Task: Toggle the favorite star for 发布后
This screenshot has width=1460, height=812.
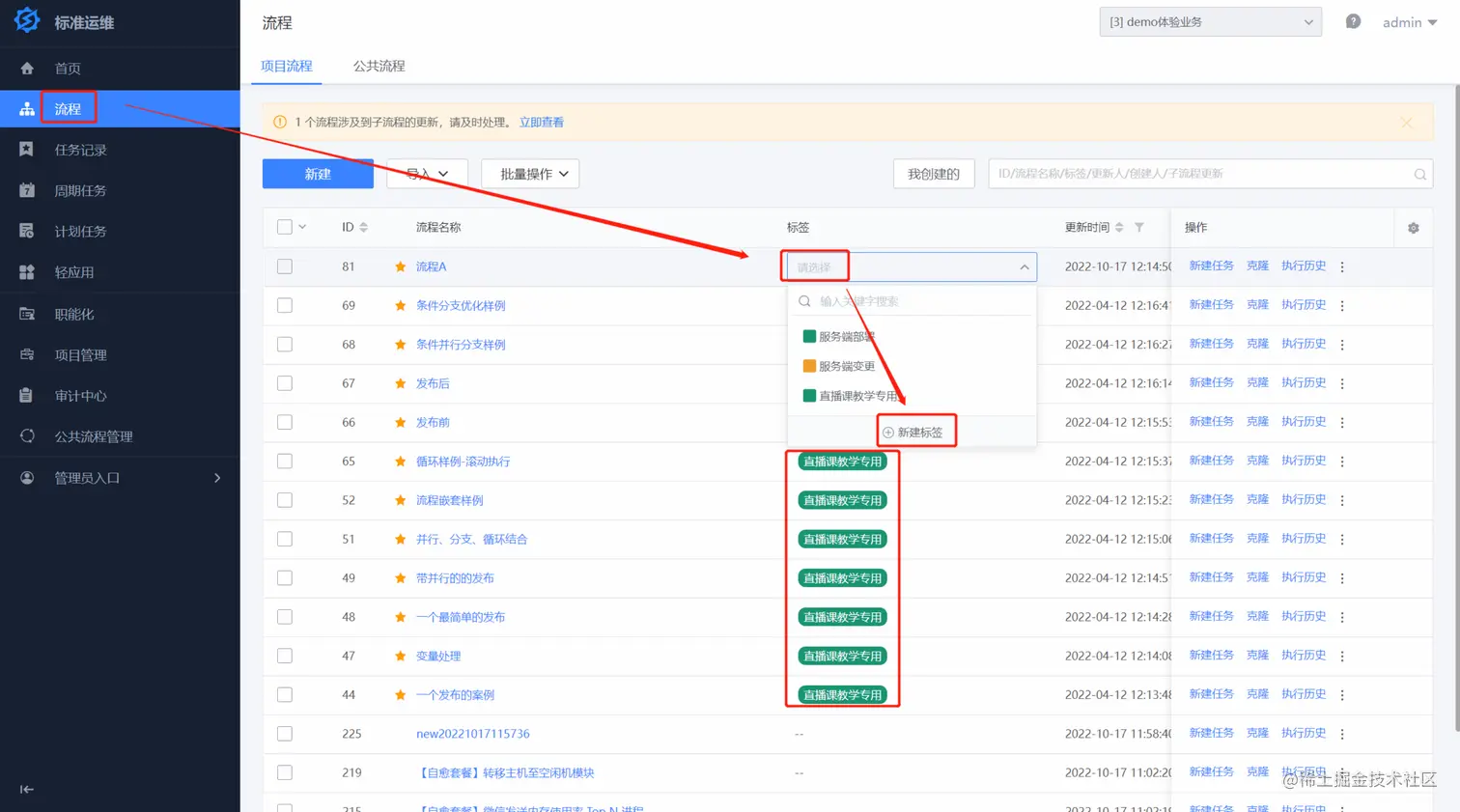Action: click(x=400, y=383)
